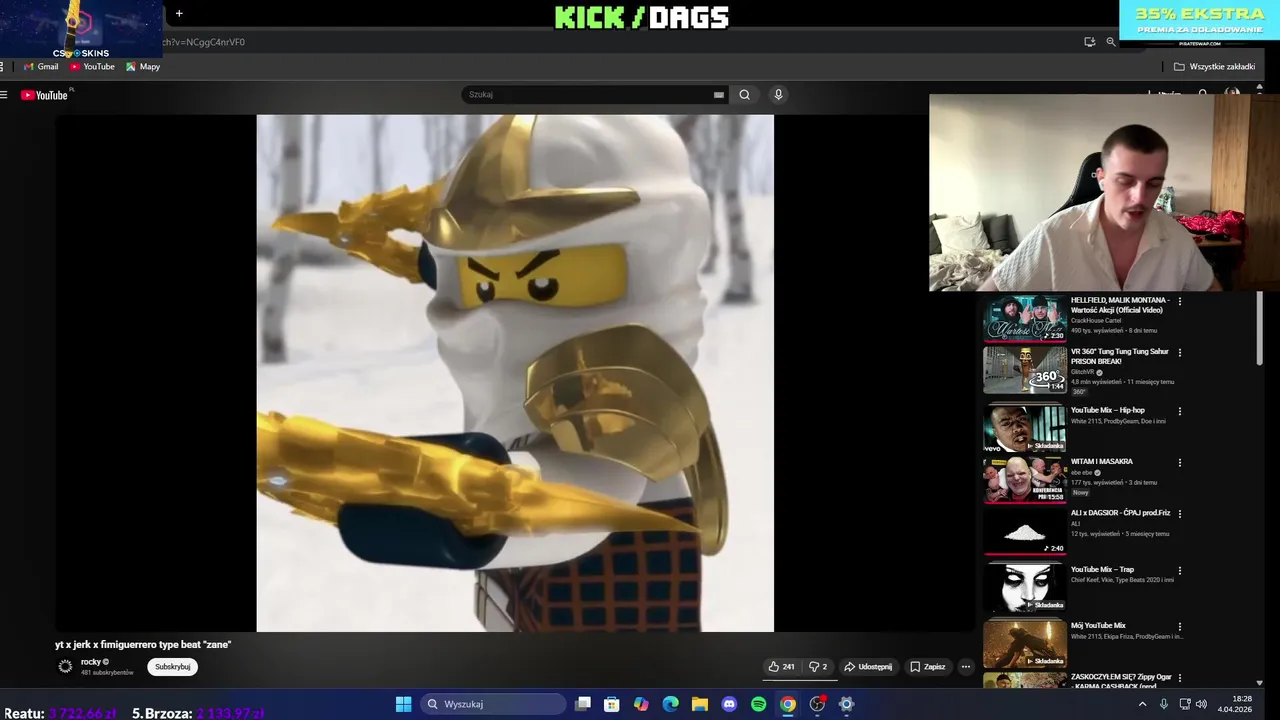Open options for Mój YouTube Mix

tap(1180, 627)
